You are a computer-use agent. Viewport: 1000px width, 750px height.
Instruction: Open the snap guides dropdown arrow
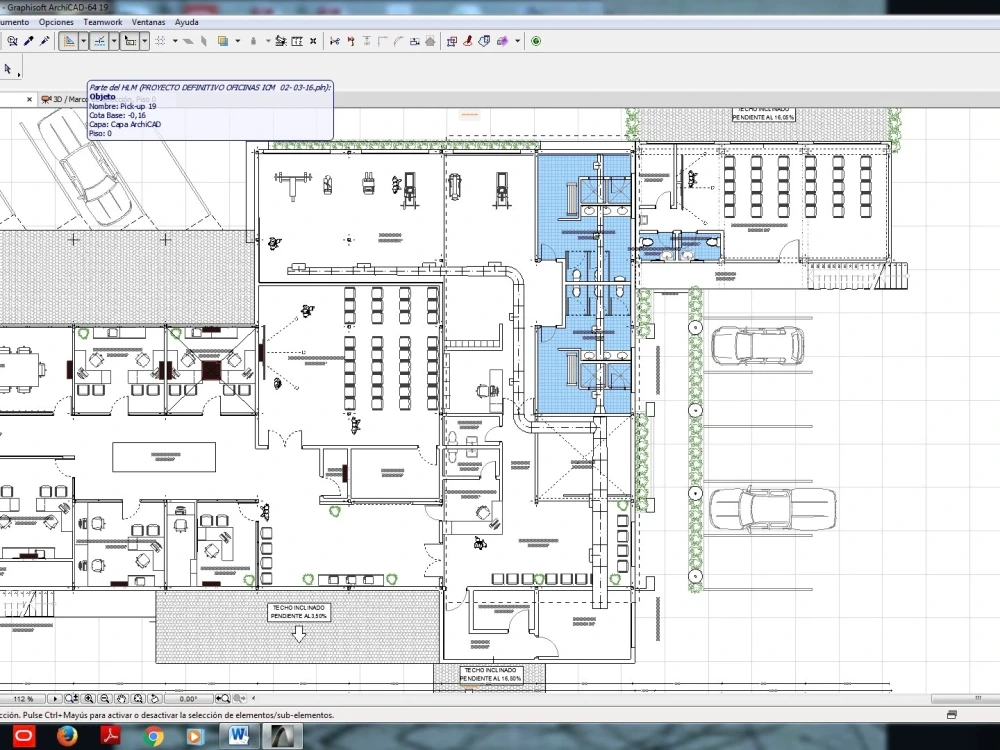point(114,41)
